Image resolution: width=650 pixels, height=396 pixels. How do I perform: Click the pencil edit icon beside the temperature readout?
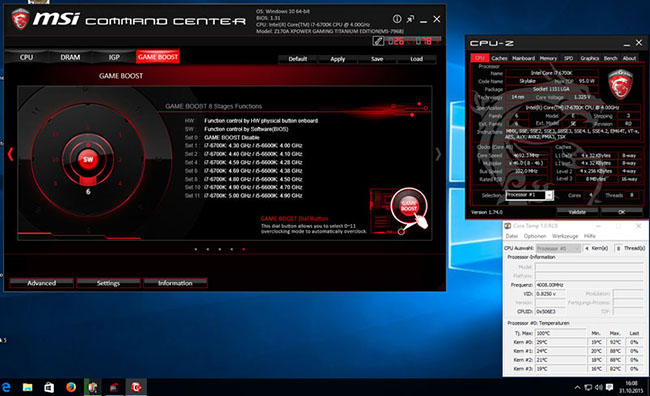point(378,41)
